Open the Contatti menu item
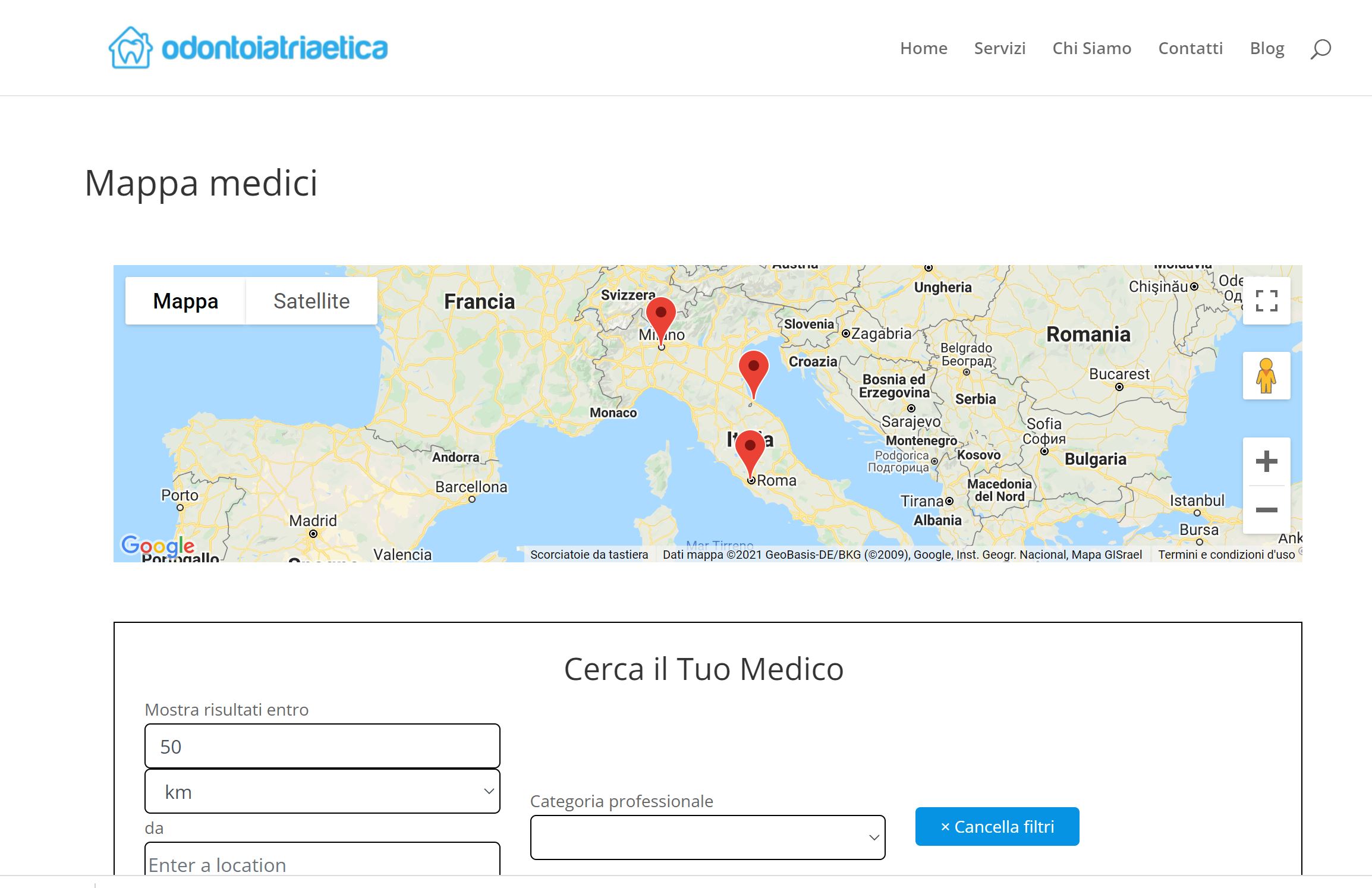The height and width of the screenshot is (888, 1372). pyautogui.click(x=1191, y=48)
